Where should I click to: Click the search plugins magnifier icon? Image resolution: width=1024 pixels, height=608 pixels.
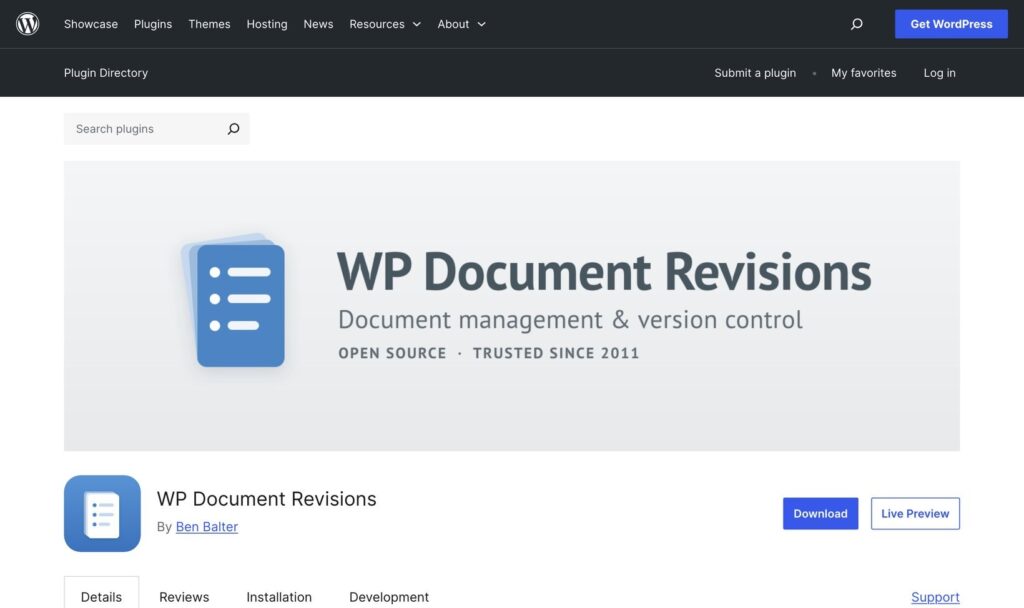[233, 129]
